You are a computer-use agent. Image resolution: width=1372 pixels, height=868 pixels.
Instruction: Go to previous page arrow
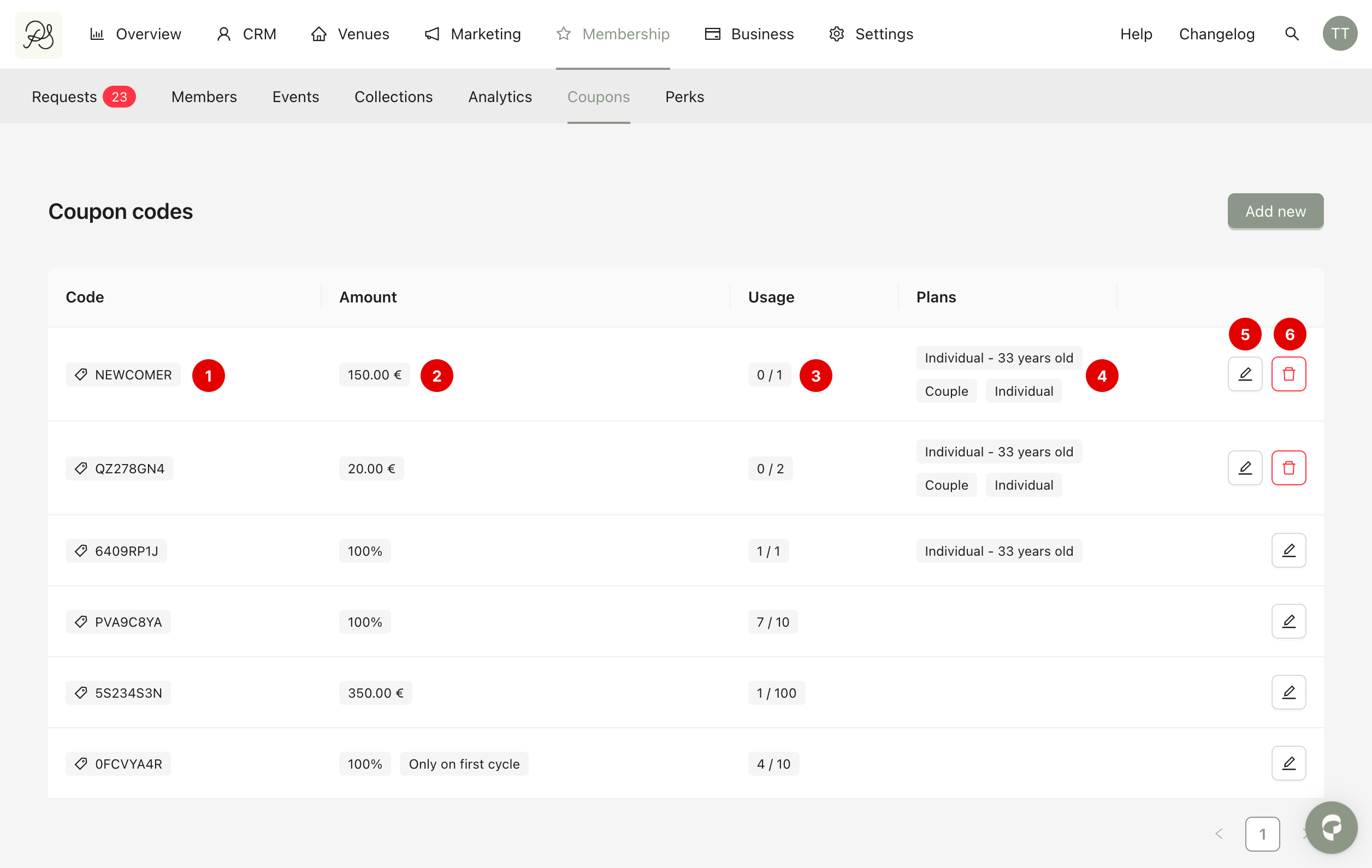click(1219, 834)
